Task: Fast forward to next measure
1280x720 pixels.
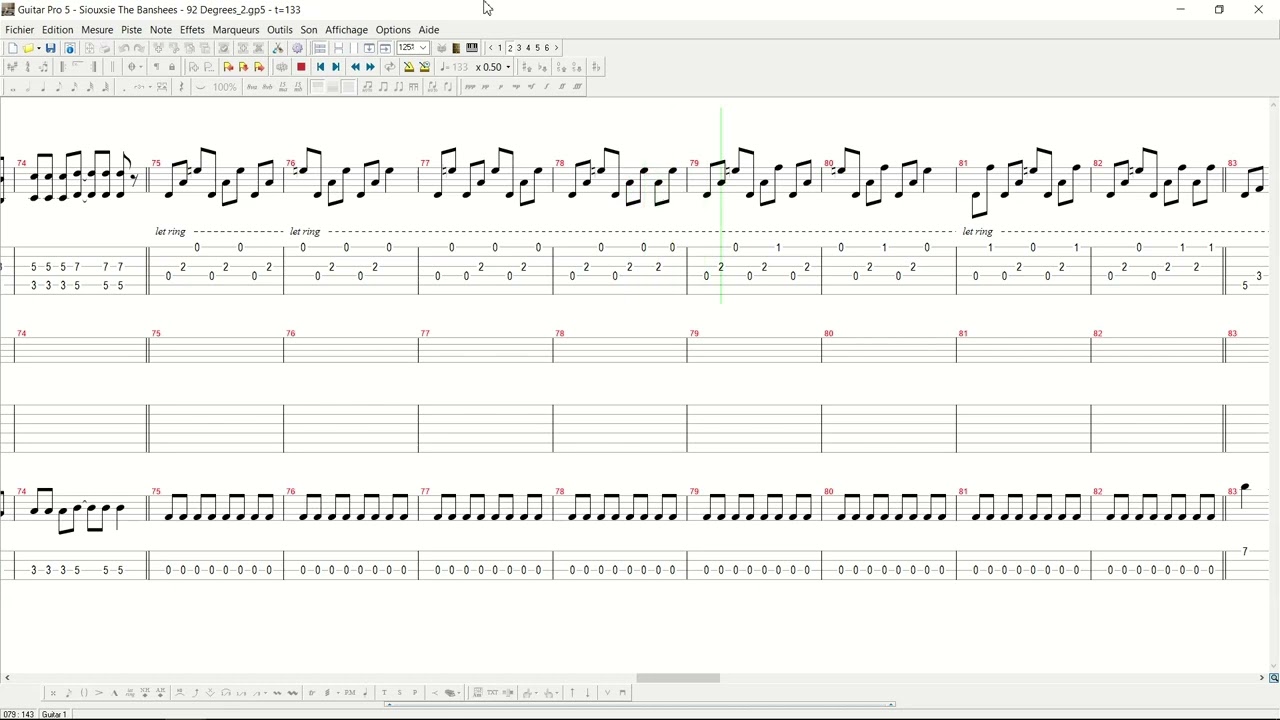Action: (x=371, y=67)
